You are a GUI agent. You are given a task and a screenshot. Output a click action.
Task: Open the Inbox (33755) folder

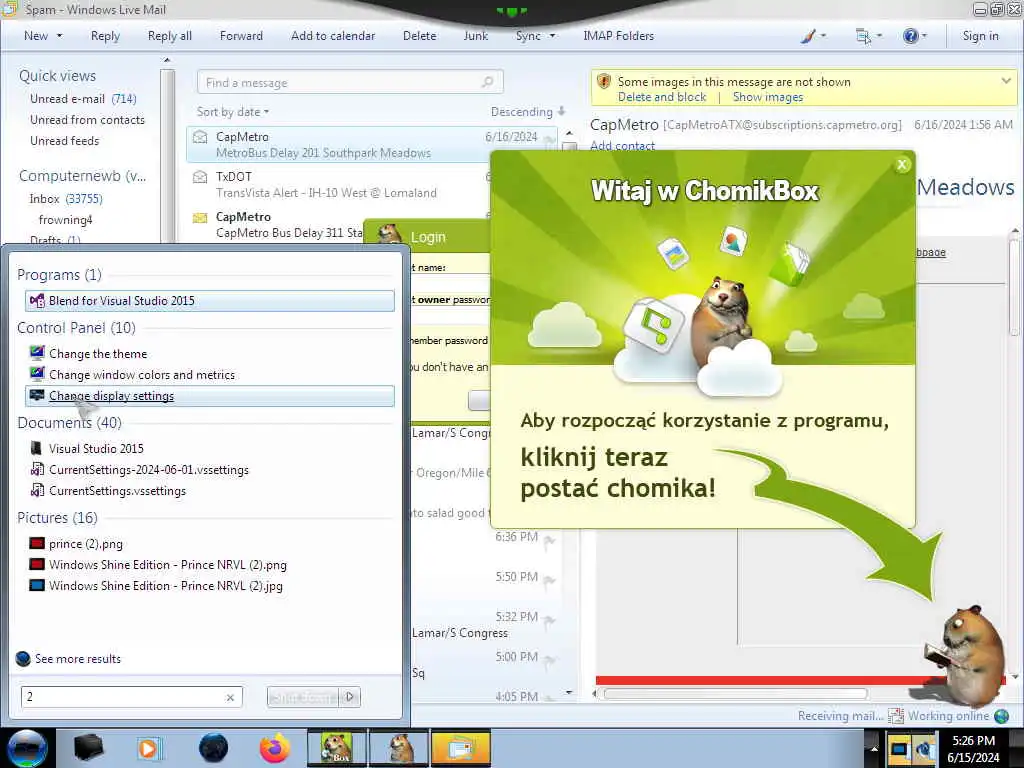pyautogui.click(x=65, y=199)
